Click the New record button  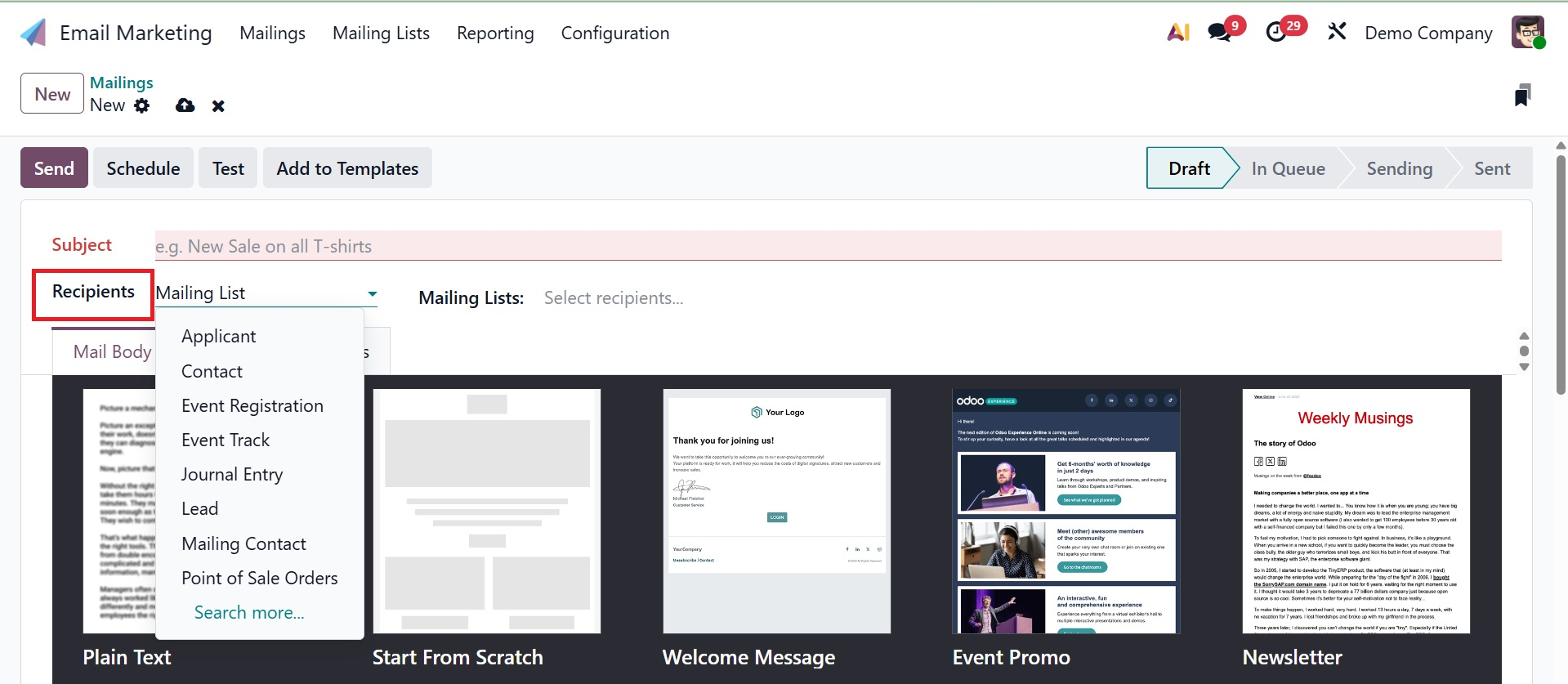[52, 94]
